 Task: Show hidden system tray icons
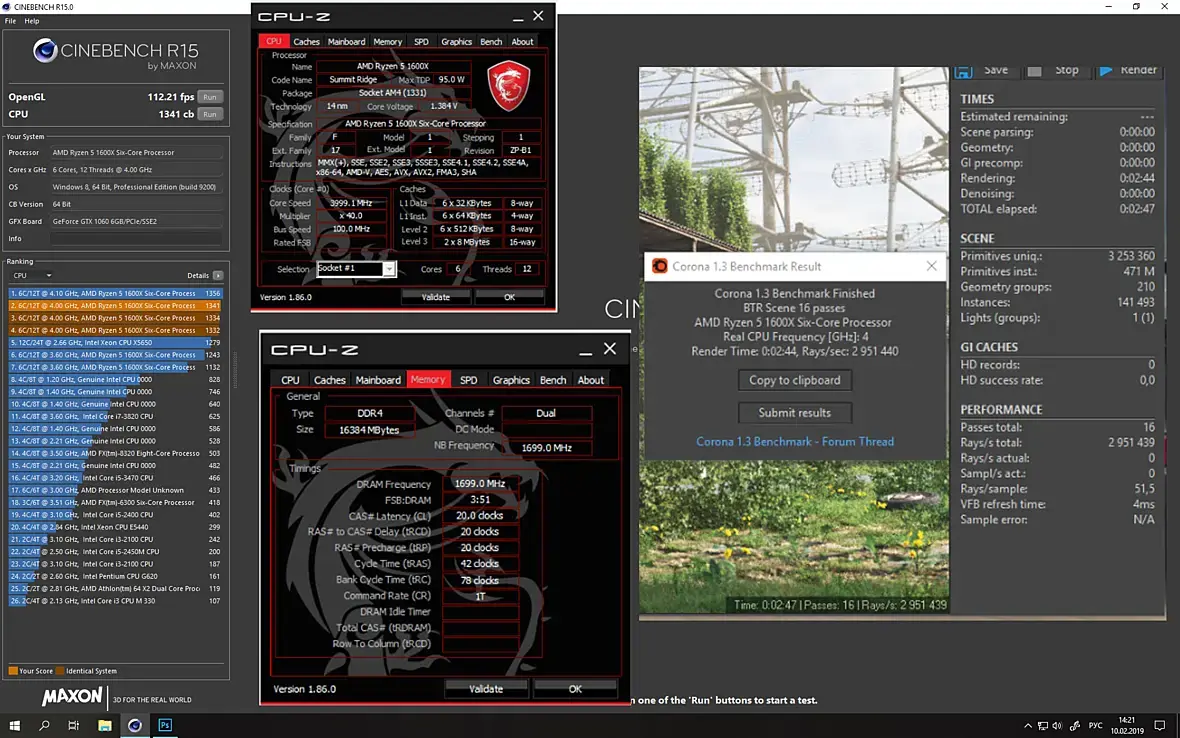click(x=1027, y=726)
